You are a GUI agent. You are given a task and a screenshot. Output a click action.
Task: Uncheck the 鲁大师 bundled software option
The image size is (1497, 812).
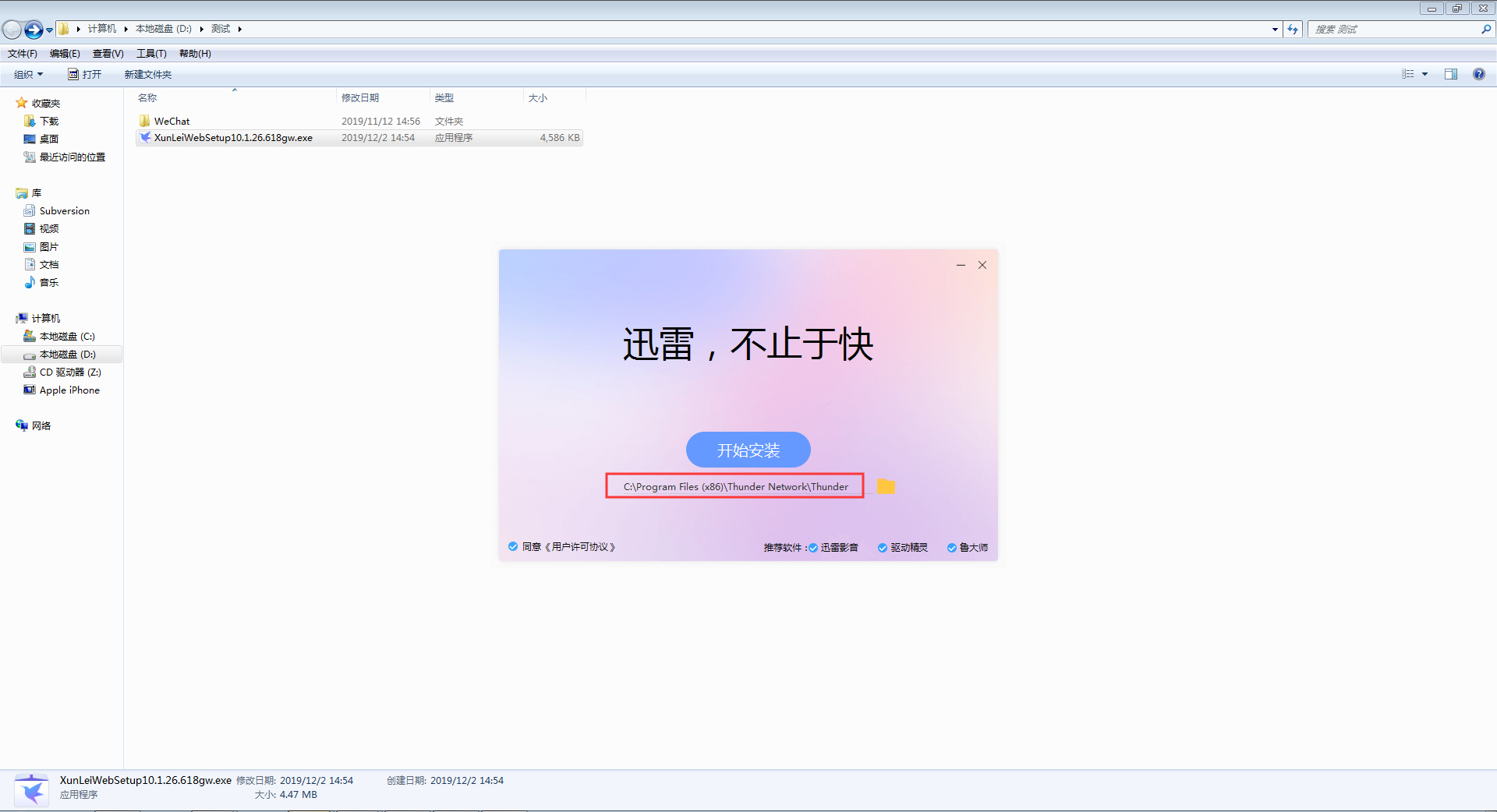click(951, 547)
